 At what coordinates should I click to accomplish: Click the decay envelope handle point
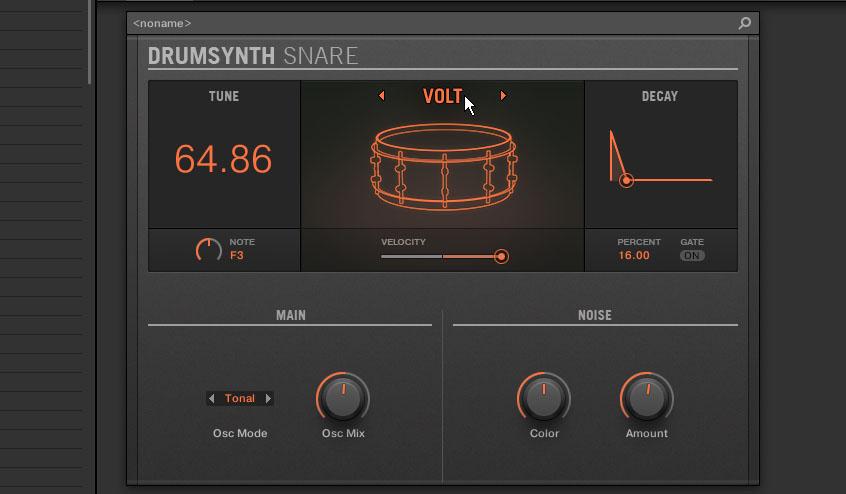[x=626, y=180]
